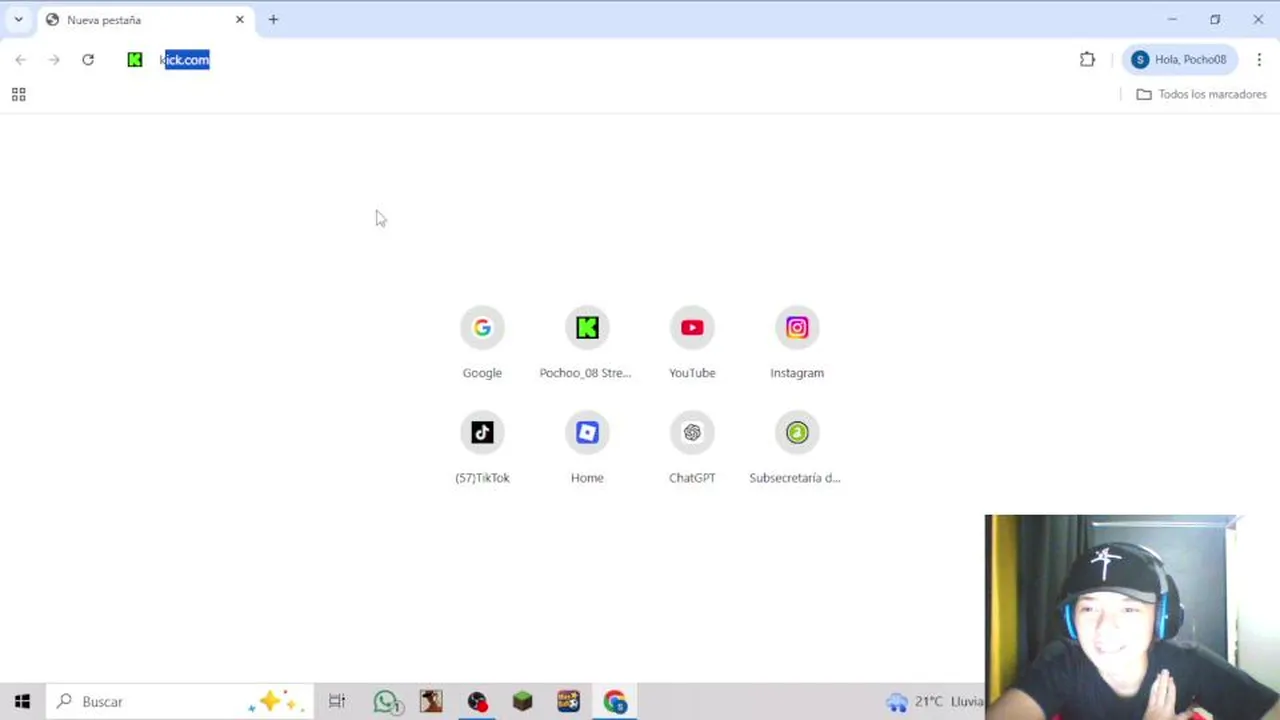
Task: Click the Kick site icon in address bar
Action: 135,60
